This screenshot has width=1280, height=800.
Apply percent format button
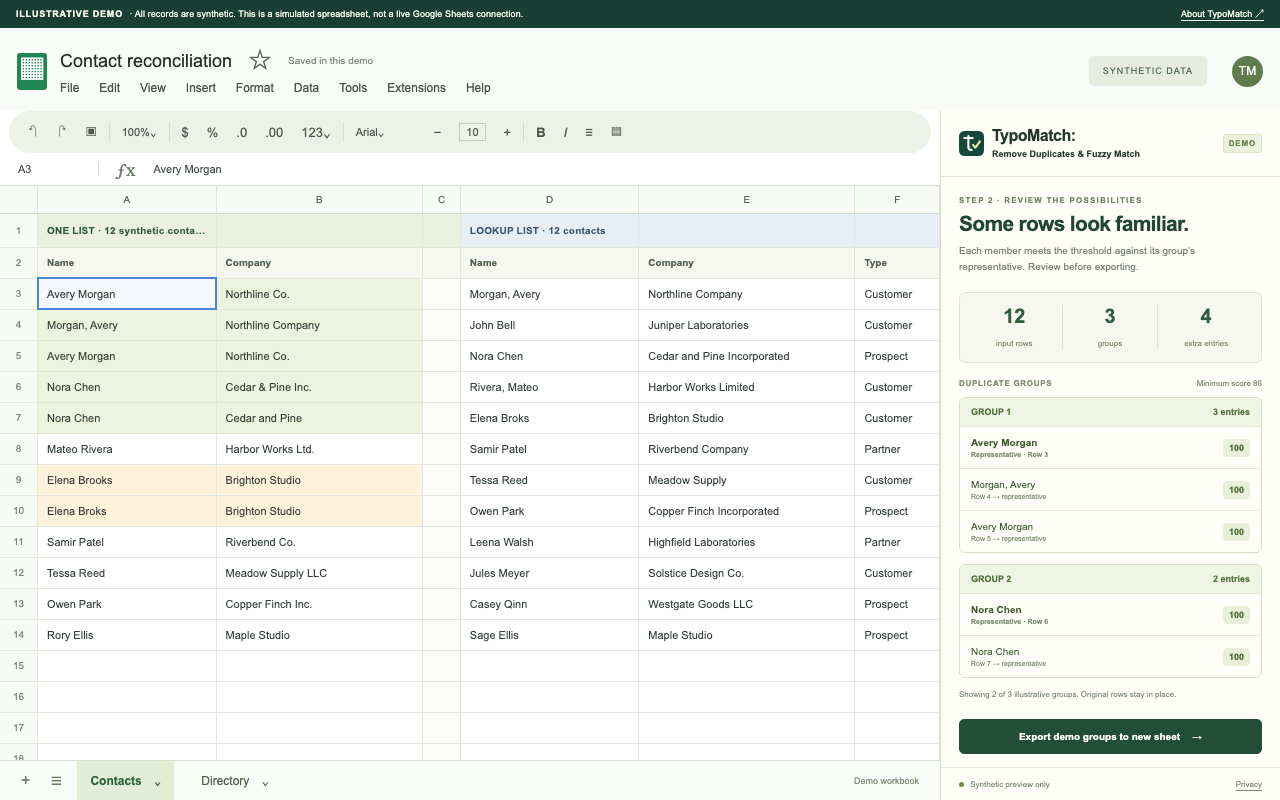212,132
